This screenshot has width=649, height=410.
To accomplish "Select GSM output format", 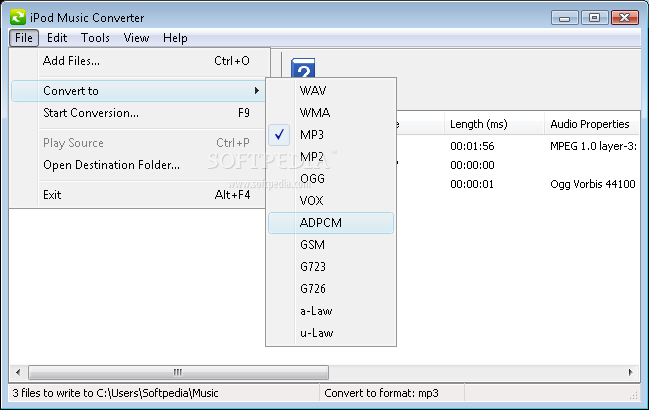I will (331, 245).
